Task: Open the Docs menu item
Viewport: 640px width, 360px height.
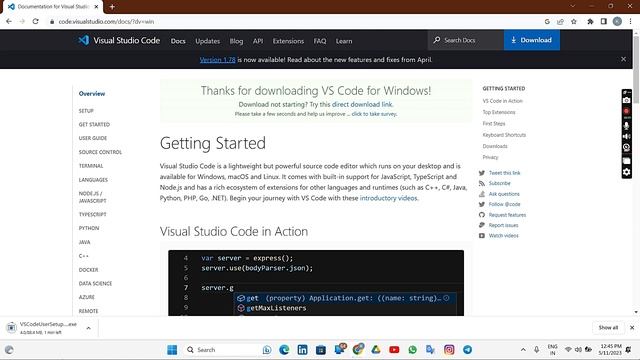Action: [178, 41]
